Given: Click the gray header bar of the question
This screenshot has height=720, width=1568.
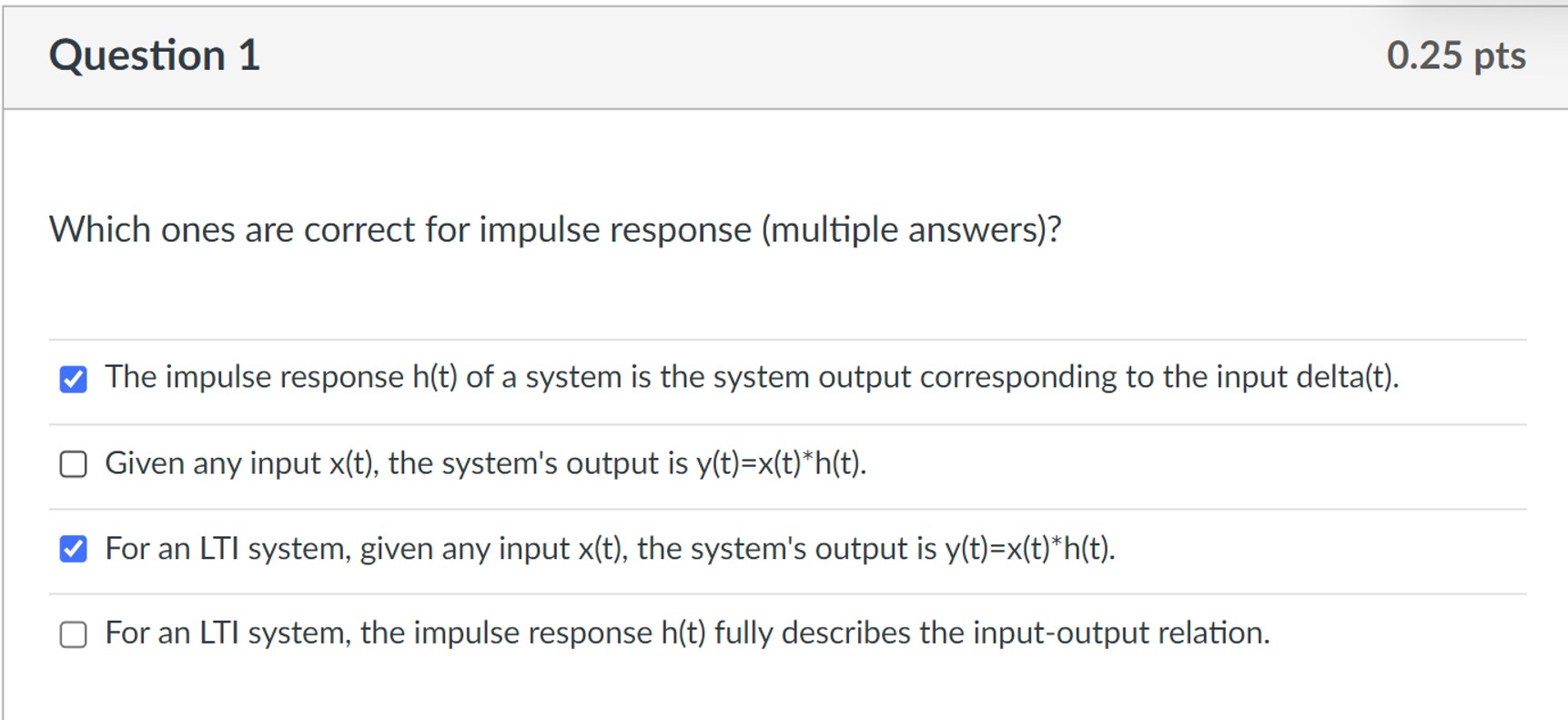Looking at the screenshot, I should coord(783,56).
